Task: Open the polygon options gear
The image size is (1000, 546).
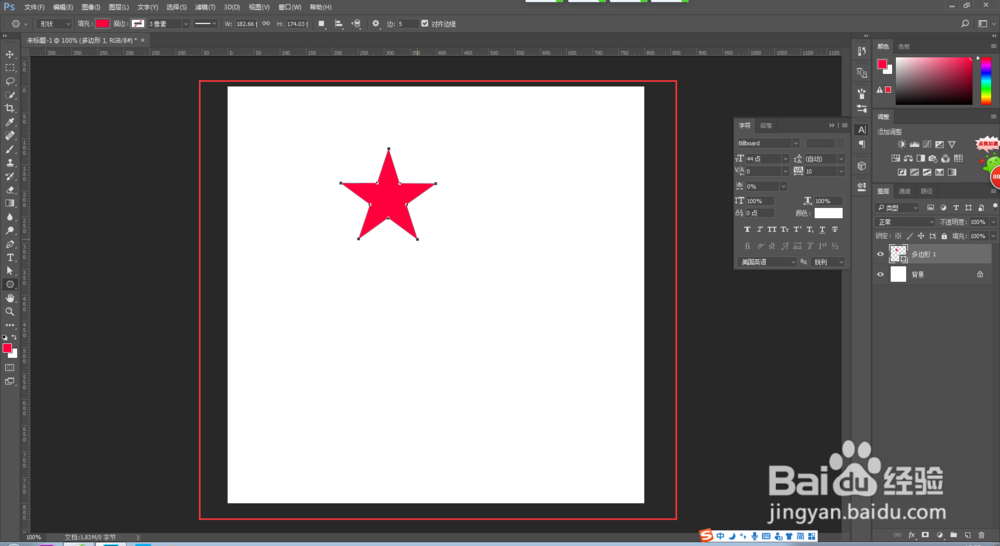Action: pos(376,24)
